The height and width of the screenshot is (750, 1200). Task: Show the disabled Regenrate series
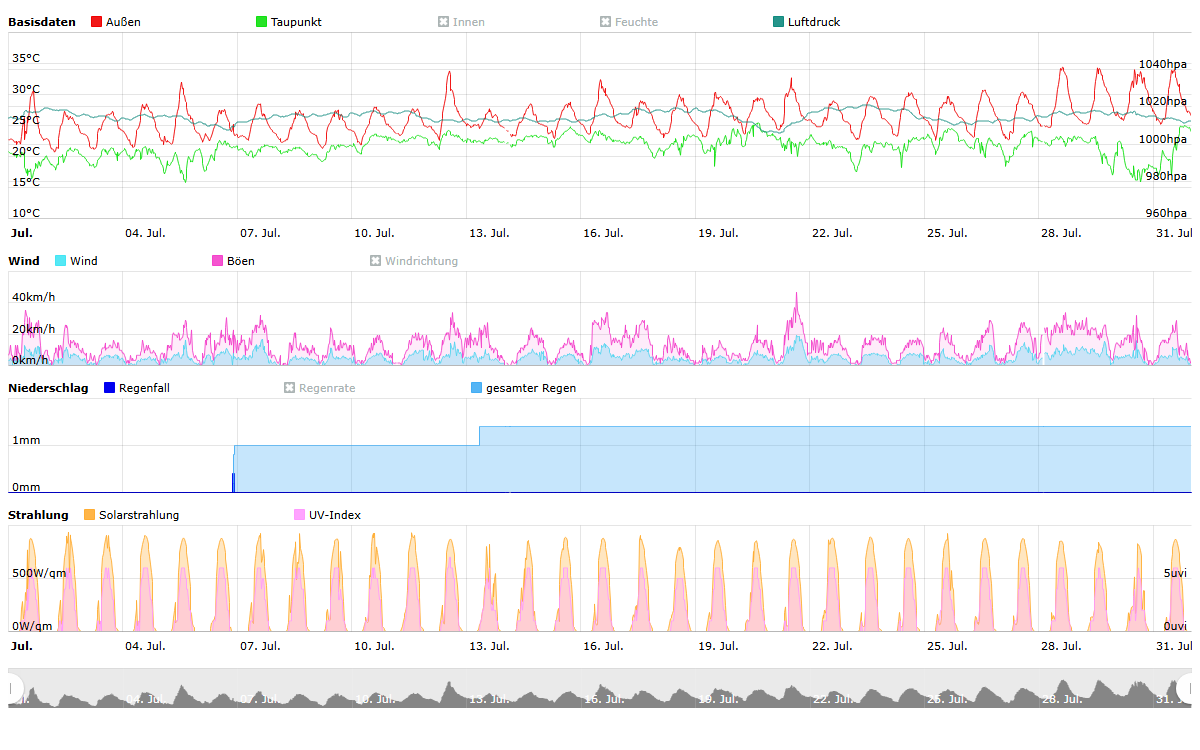coord(290,388)
